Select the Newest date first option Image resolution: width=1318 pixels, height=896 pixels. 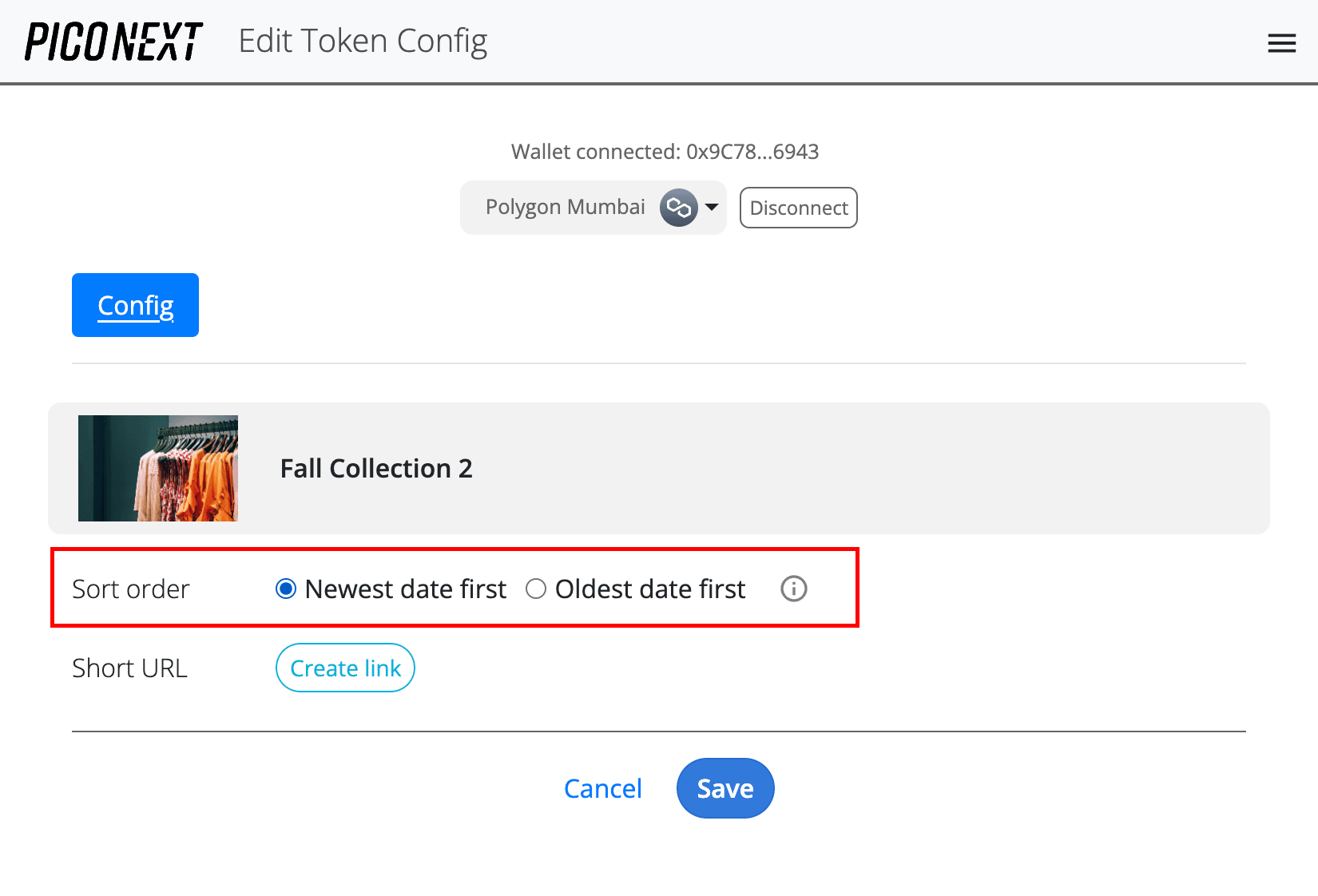[x=285, y=589]
